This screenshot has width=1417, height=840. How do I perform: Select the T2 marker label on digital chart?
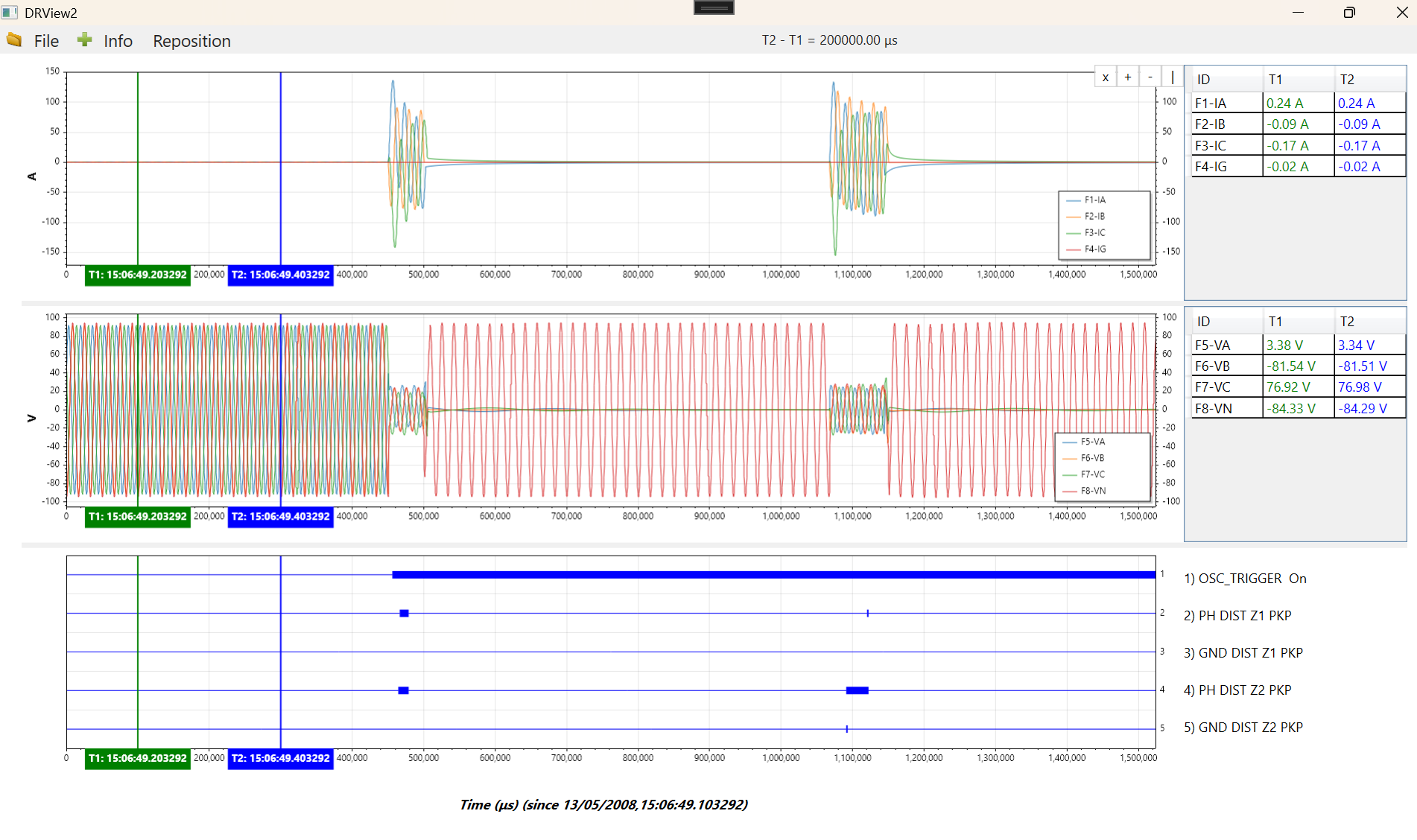click(x=281, y=758)
